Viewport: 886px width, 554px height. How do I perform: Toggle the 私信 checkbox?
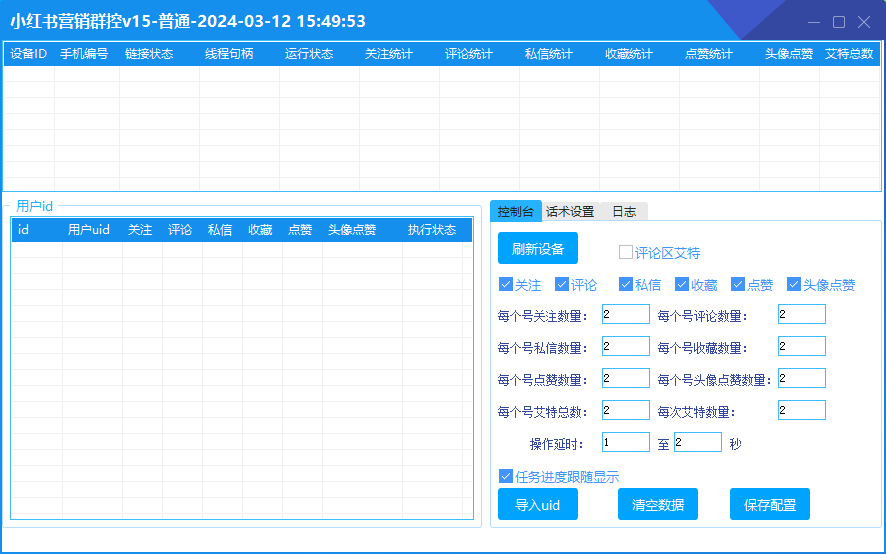pos(626,284)
